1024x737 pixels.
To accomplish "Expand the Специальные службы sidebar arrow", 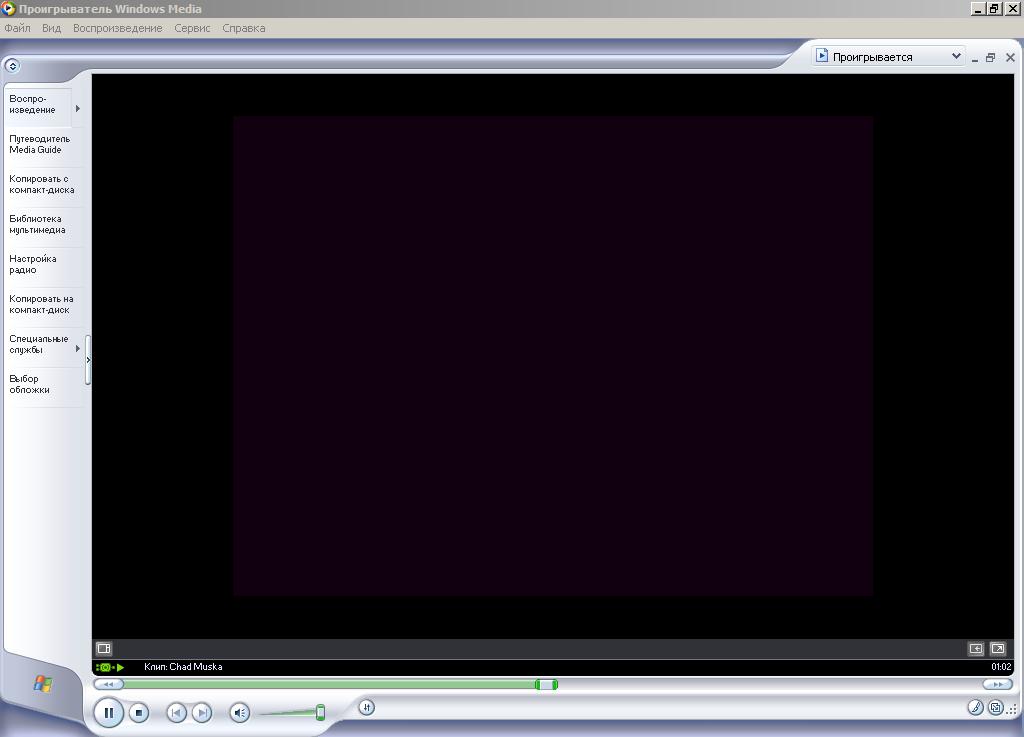I will (x=78, y=349).
